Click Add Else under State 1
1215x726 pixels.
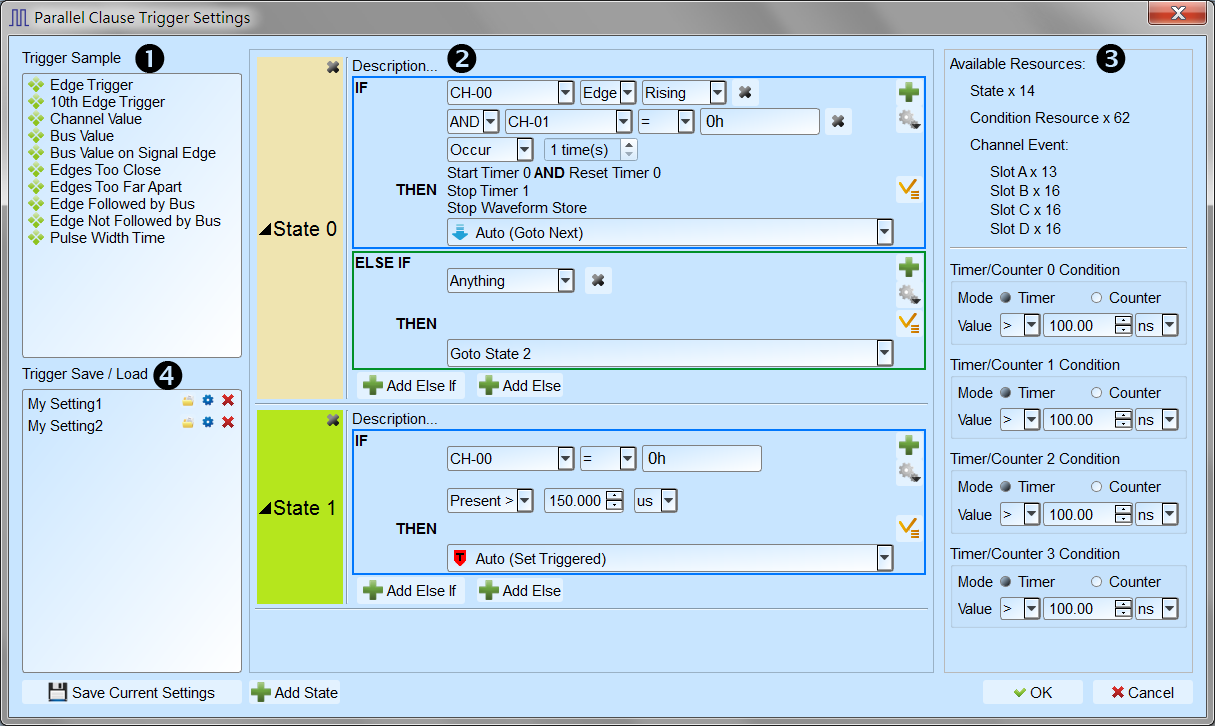tap(520, 591)
